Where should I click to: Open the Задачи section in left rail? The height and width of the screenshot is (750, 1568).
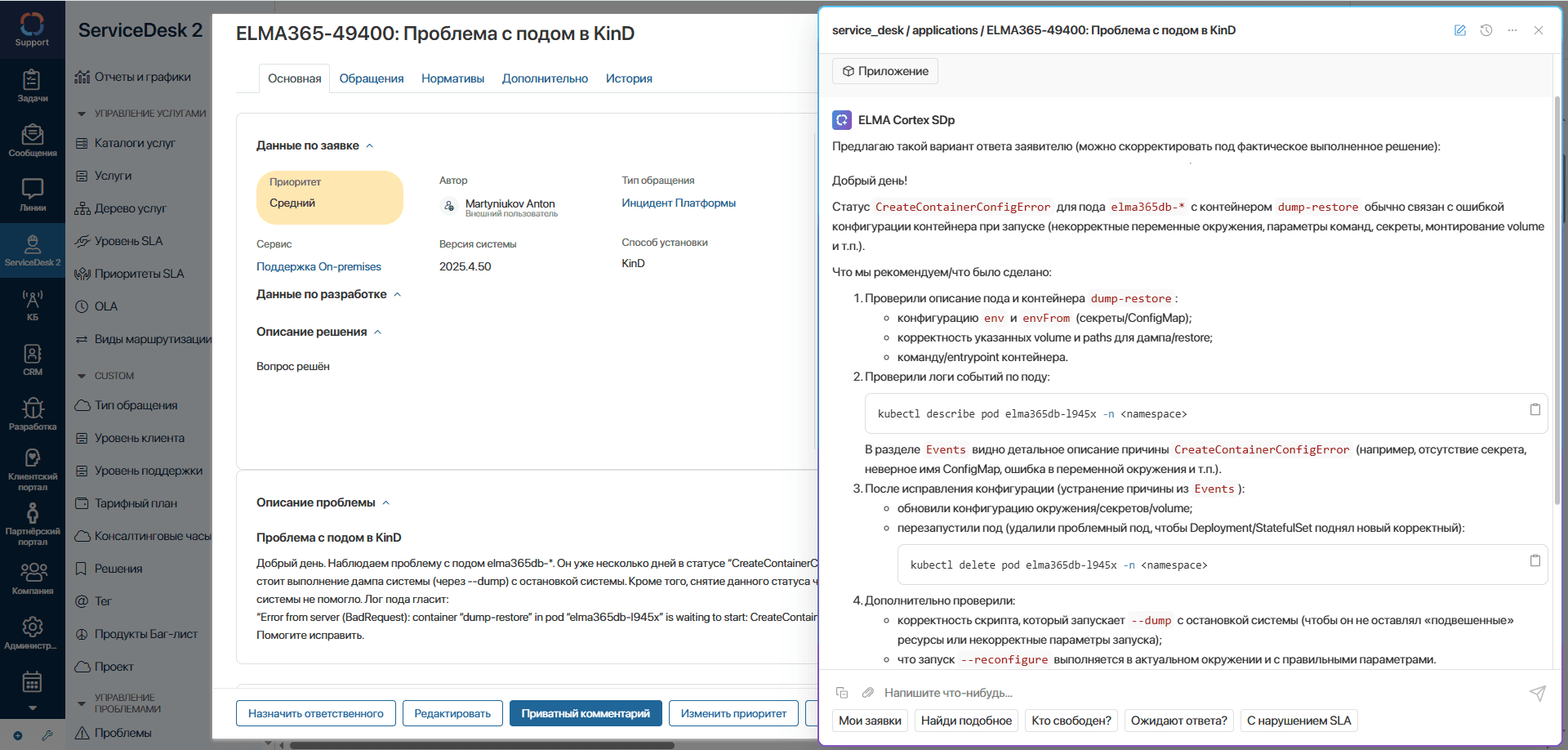(x=32, y=85)
